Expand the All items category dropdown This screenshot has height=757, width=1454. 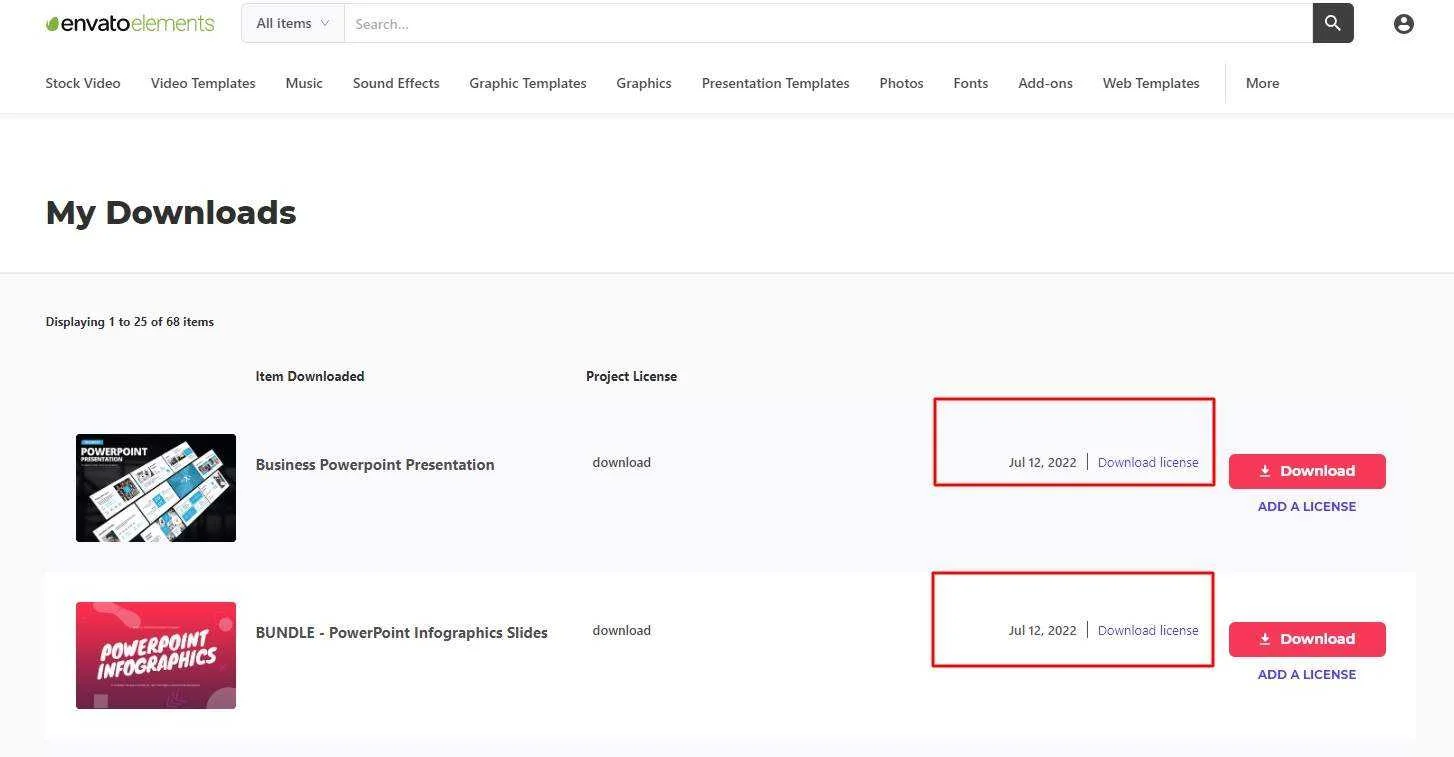coord(293,23)
